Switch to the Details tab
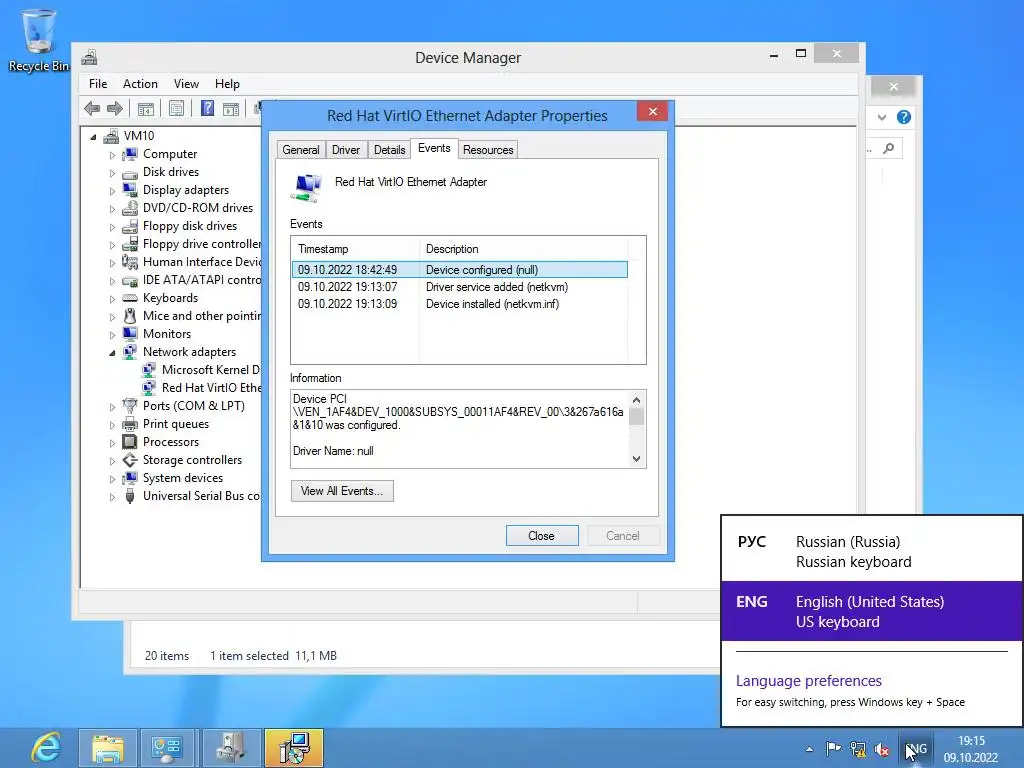This screenshot has height=768, width=1024. (x=390, y=150)
